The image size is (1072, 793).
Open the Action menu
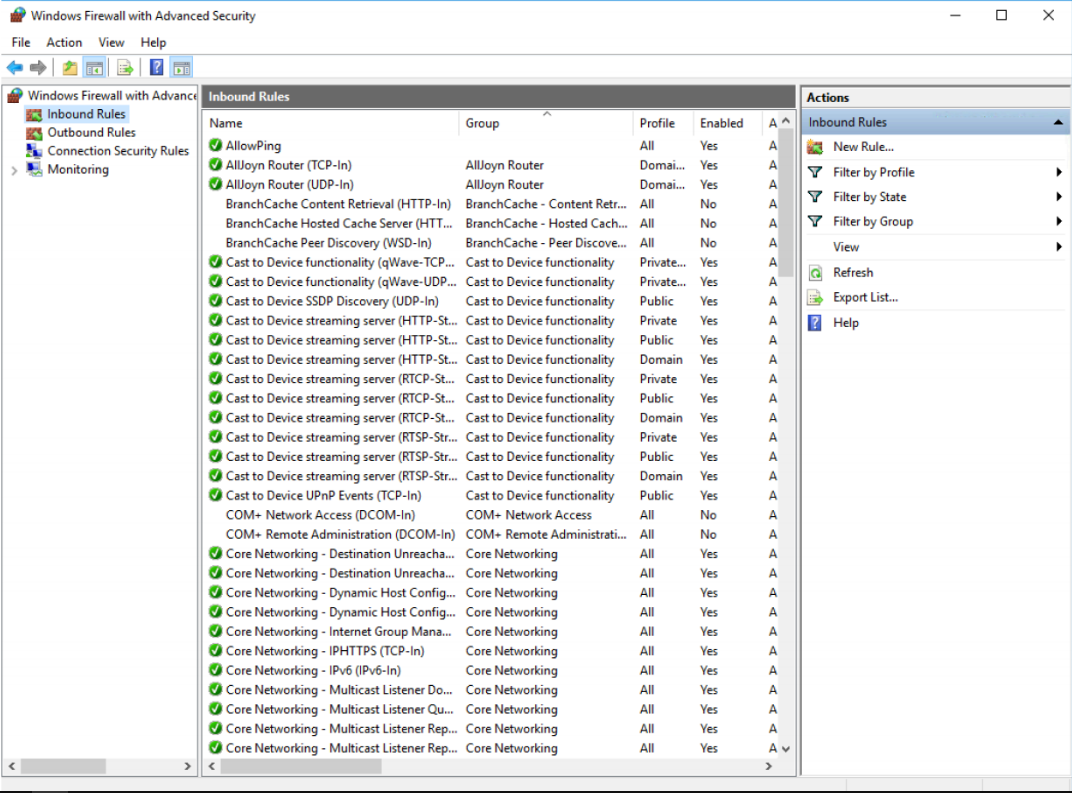64,42
